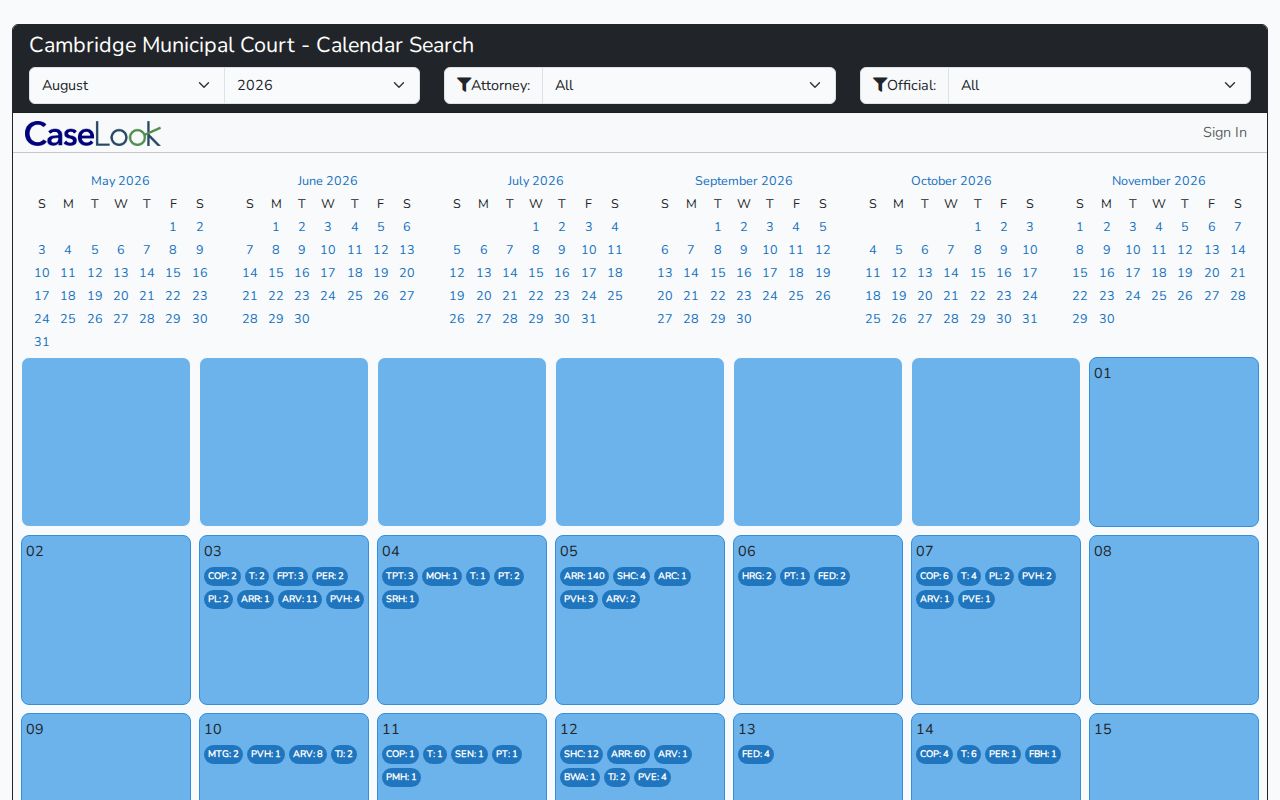Select the MTG:2 badge on day 10
Image resolution: width=1280 pixels, height=800 pixels.
pos(223,754)
